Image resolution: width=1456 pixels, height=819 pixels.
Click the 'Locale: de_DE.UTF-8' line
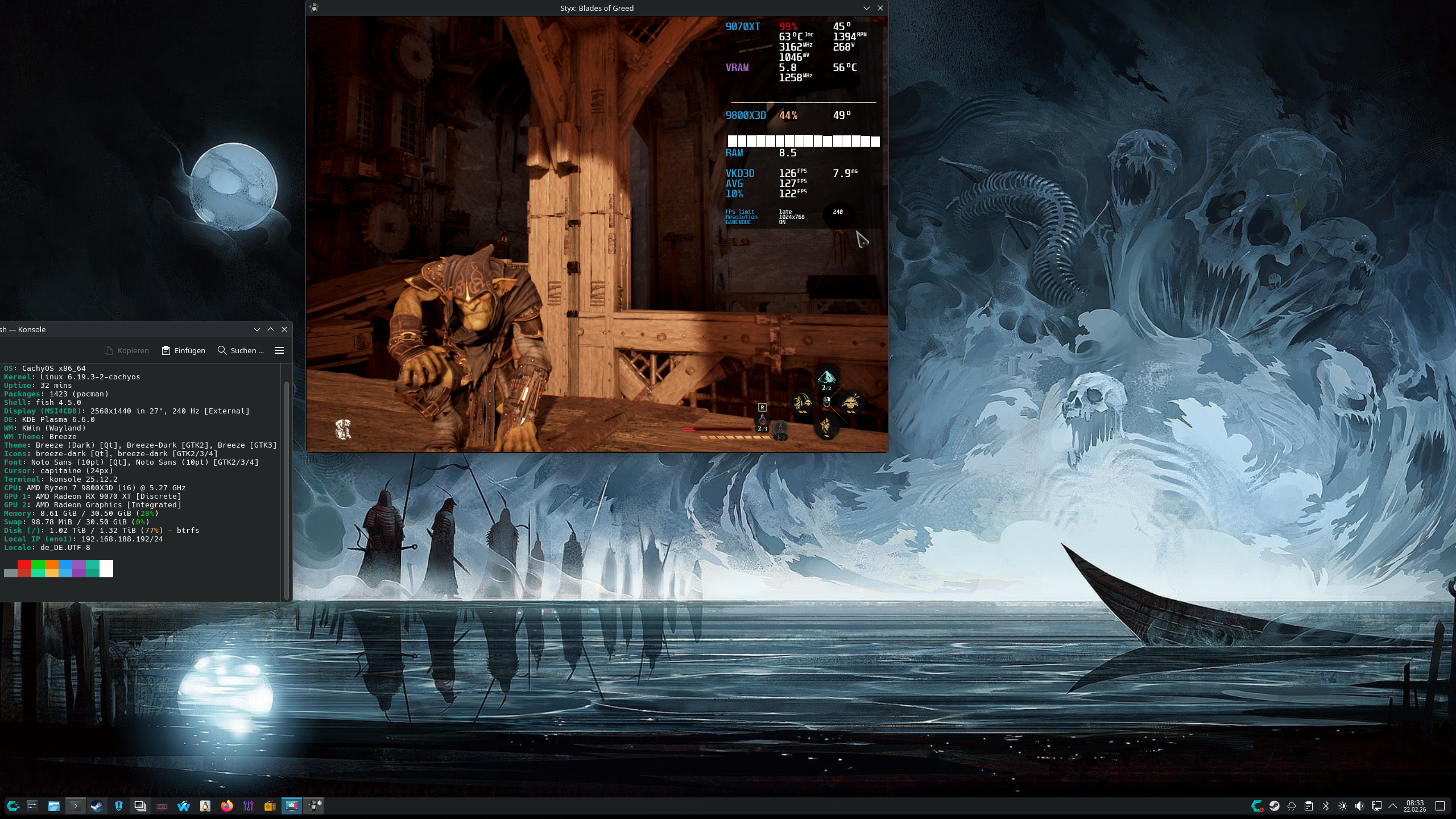[x=47, y=548]
